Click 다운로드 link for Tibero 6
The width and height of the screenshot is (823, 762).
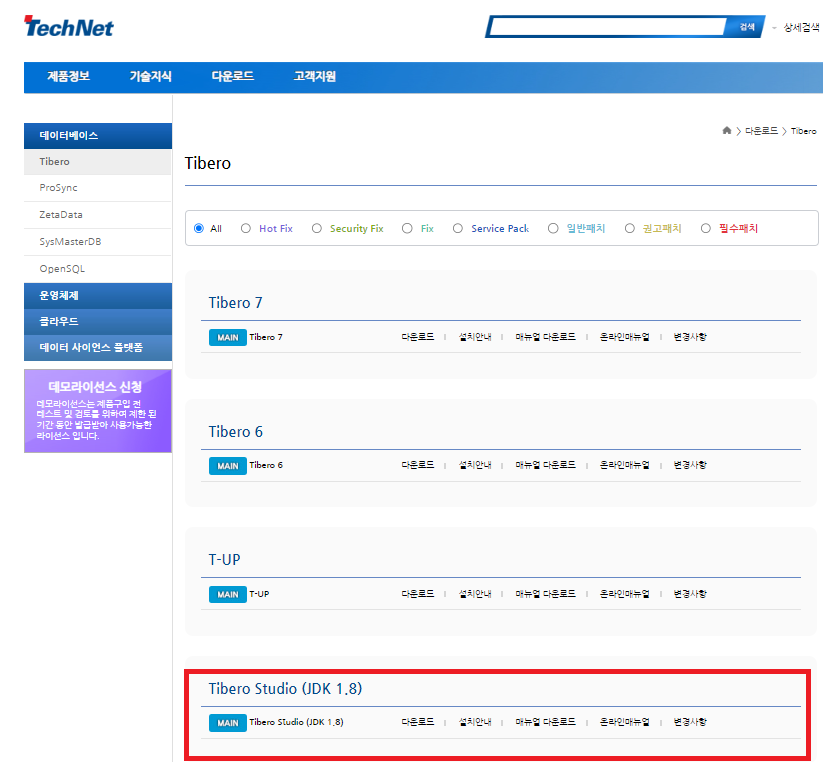coord(418,465)
